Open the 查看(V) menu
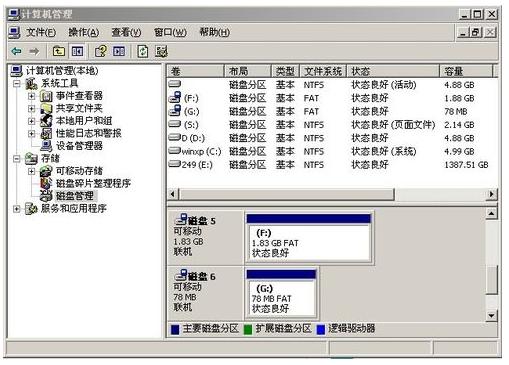 click(x=126, y=32)
